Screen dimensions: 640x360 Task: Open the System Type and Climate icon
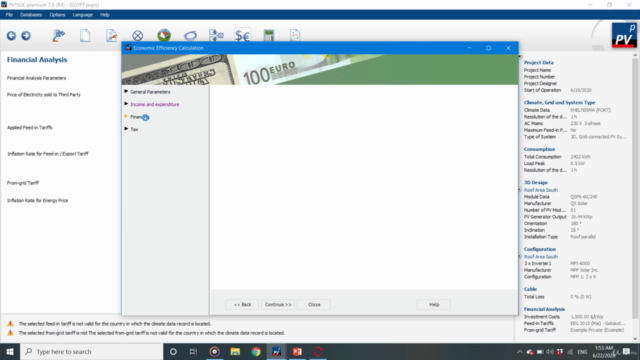coord(111,36)
